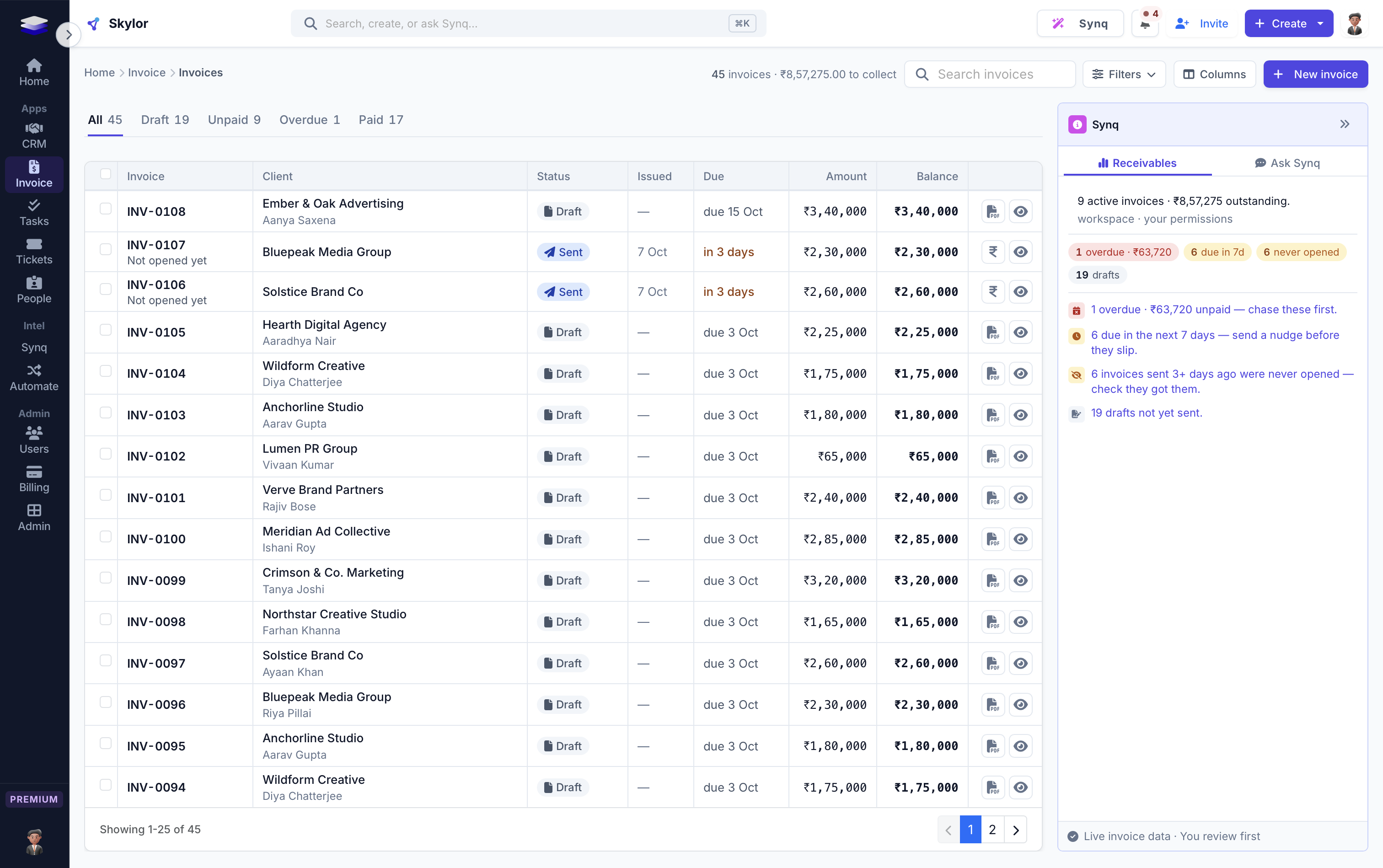
Task: Expand the sidebar with chevron toggle
Action: point(68,35)
